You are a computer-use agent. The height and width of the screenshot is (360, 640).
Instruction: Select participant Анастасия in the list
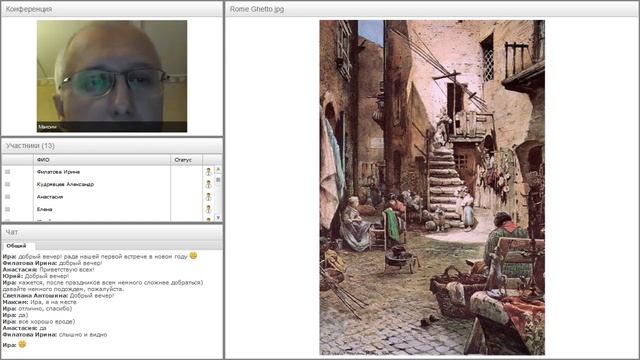tap(50, 197)
